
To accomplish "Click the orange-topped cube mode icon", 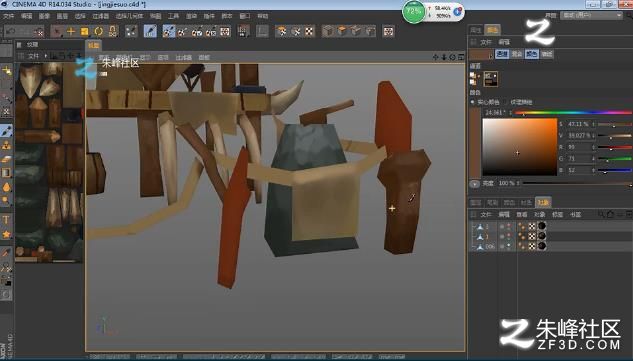I will tap(342, 31).
